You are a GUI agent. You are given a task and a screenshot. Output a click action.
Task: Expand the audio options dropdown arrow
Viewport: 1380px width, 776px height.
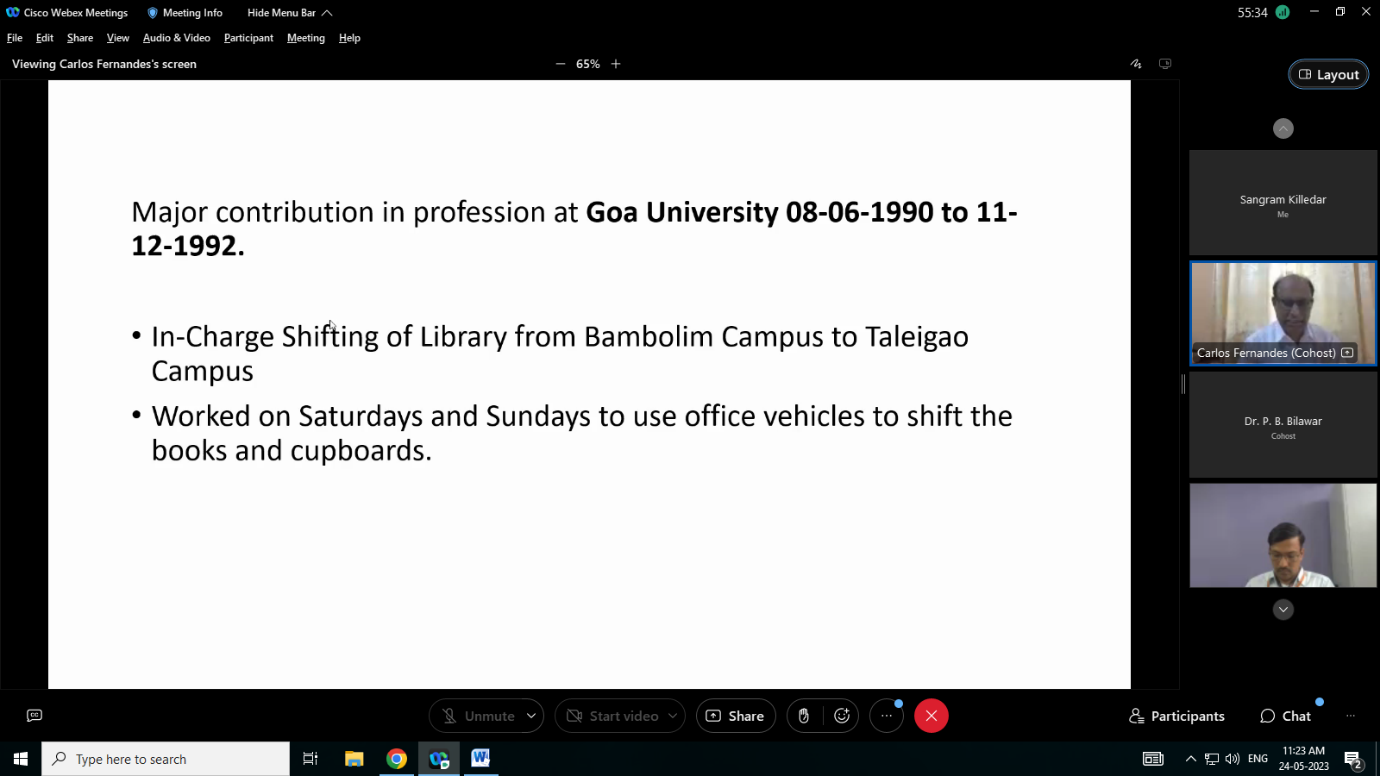531,716
